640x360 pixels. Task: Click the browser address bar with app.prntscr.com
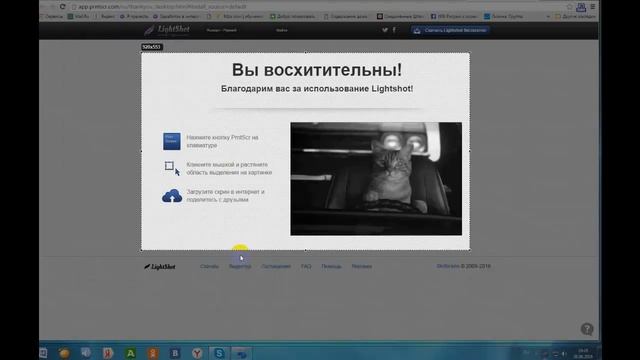pos(318,7)
